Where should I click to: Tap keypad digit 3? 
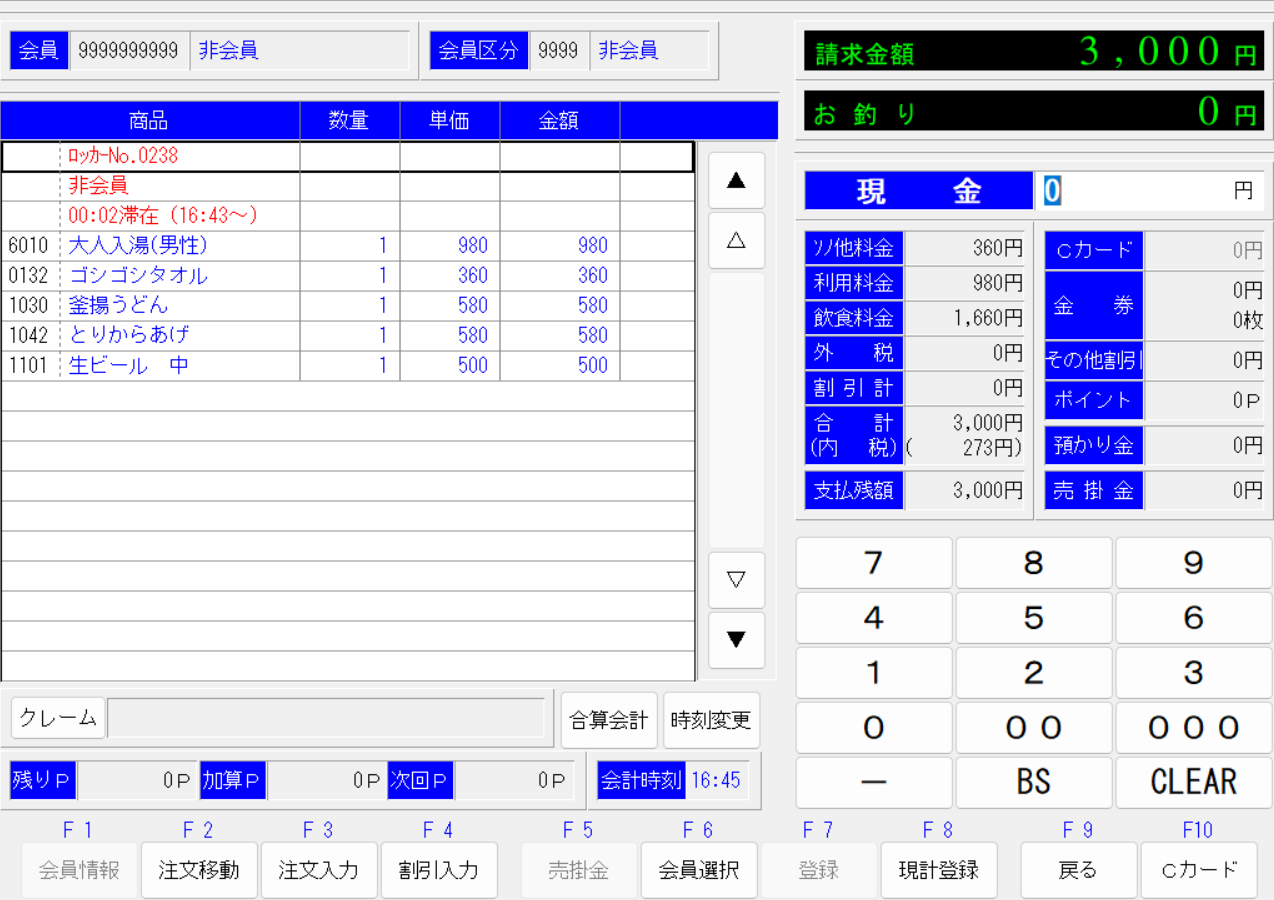1194,673
